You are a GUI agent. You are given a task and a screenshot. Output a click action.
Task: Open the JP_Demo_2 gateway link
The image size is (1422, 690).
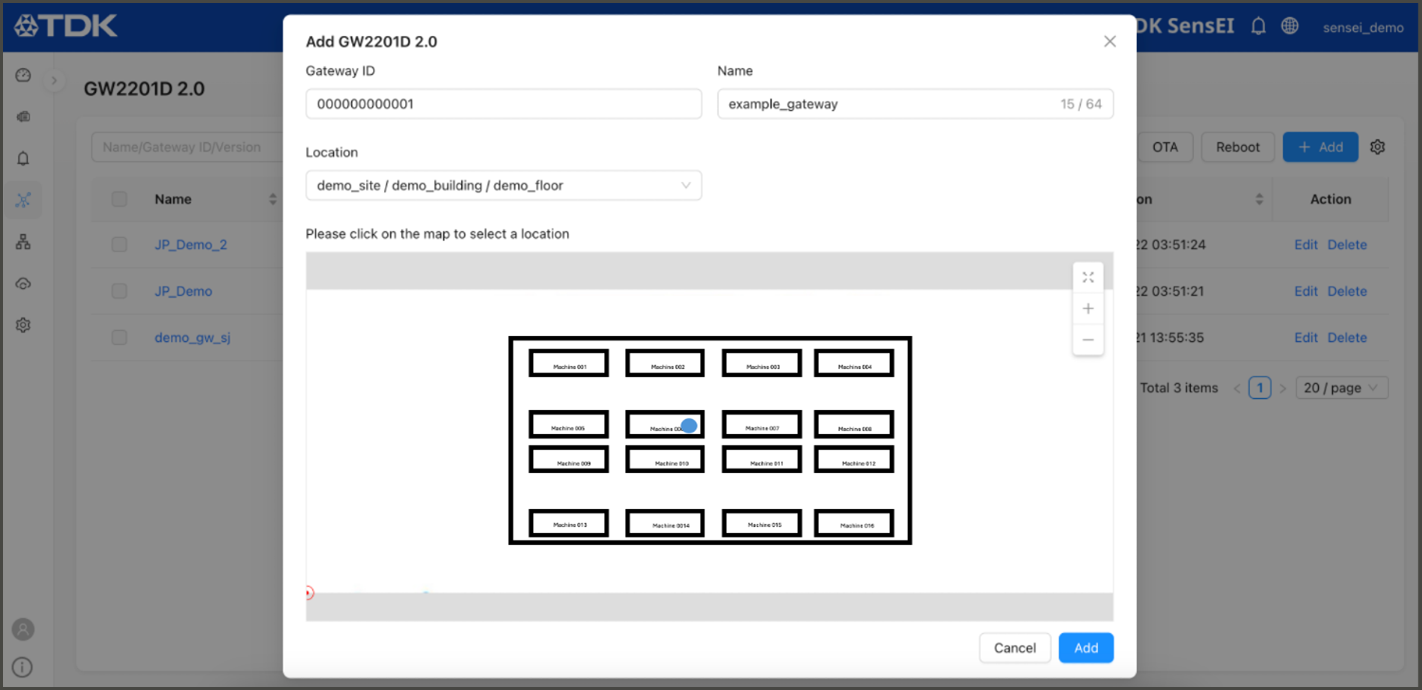[x=191, y=244]
